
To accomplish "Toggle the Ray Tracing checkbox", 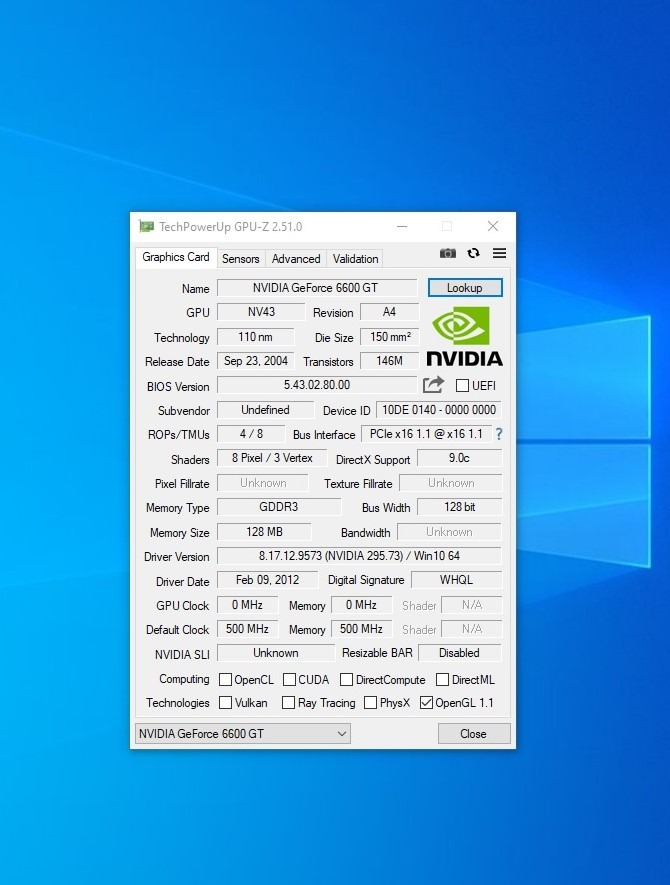I will tap(288, 702).
